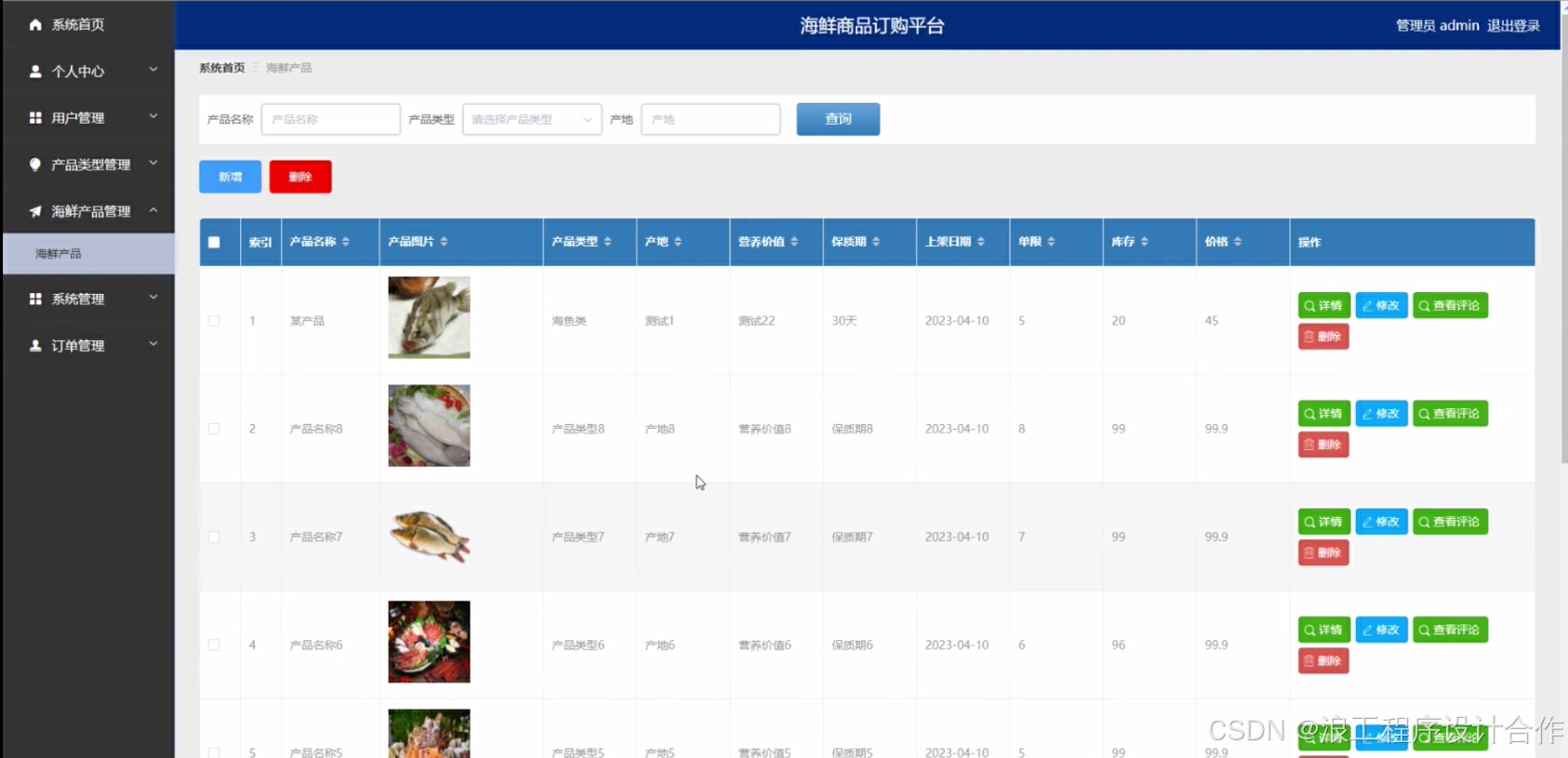Image resolution: width=1568 pixels, height=758 pixels.
Task: Sort by 库存 column arrows
Action: pos(1145,242)
